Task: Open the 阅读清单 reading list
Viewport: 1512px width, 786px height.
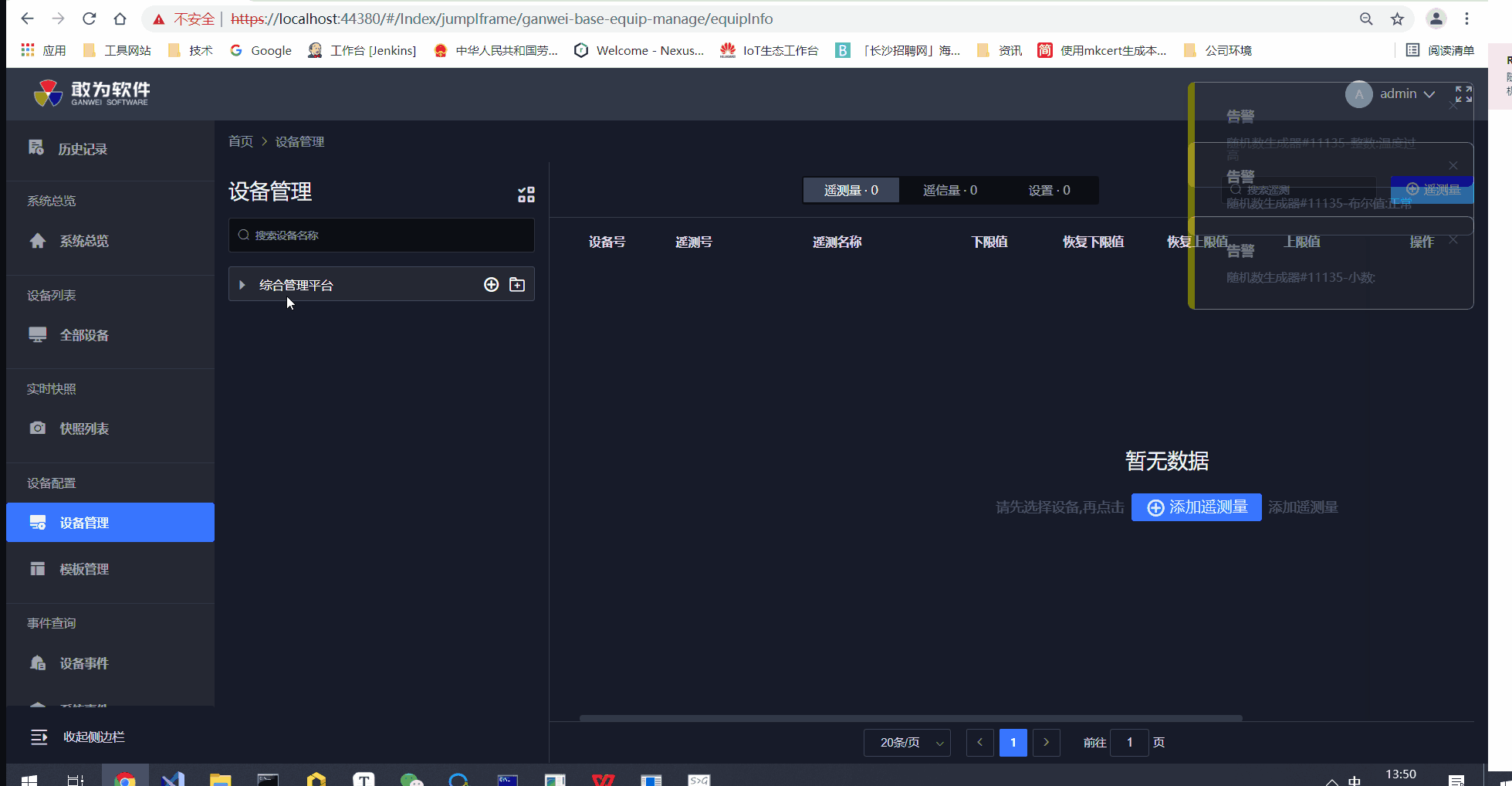Action: point(1440,50)
